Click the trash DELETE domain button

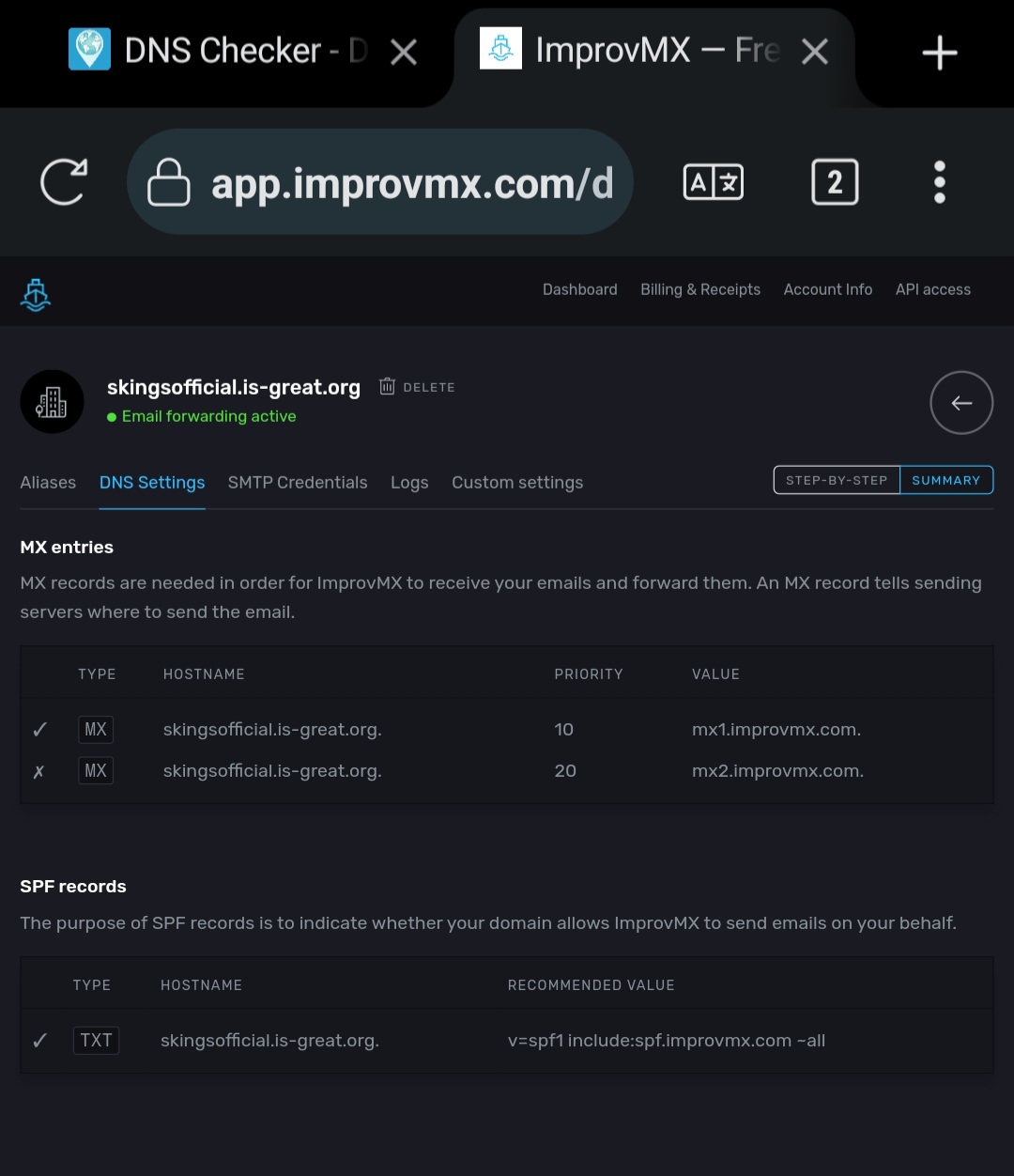(417, 387)
